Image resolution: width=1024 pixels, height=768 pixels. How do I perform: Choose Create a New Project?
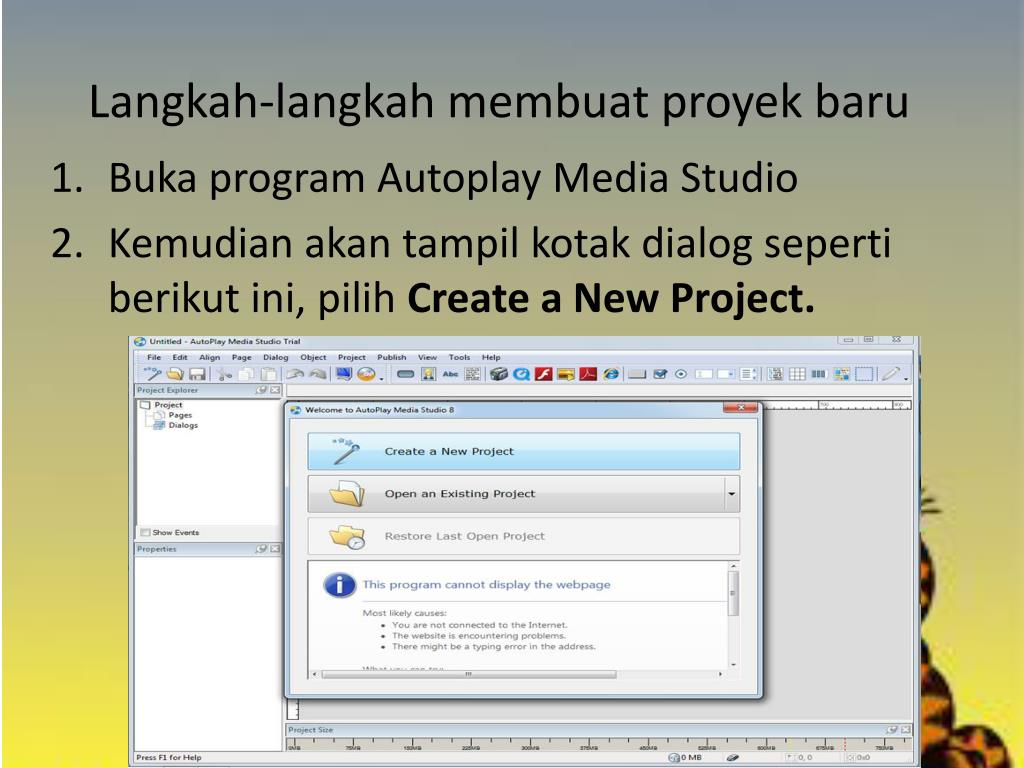point(524,451)
